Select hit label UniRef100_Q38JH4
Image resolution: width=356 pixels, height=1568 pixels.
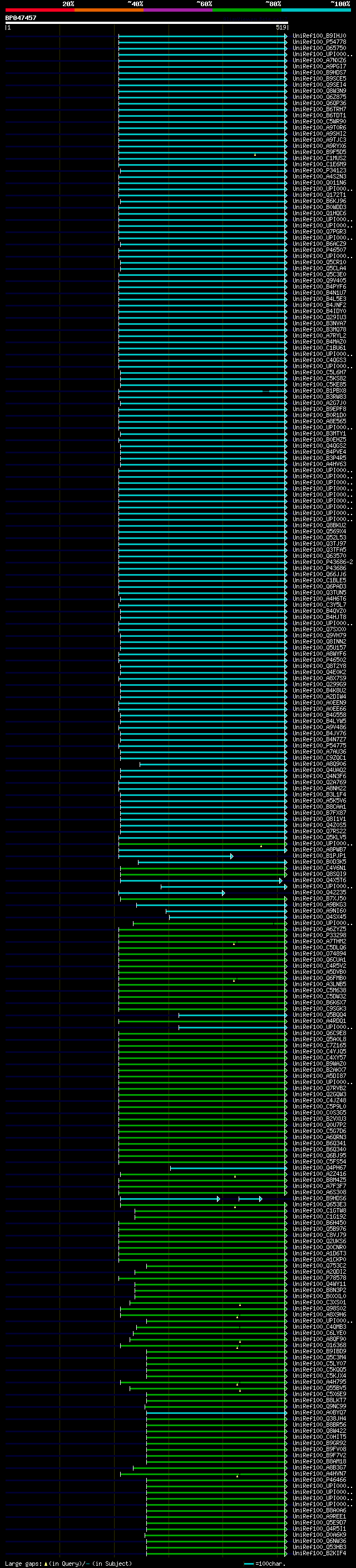coord(319,1418)
